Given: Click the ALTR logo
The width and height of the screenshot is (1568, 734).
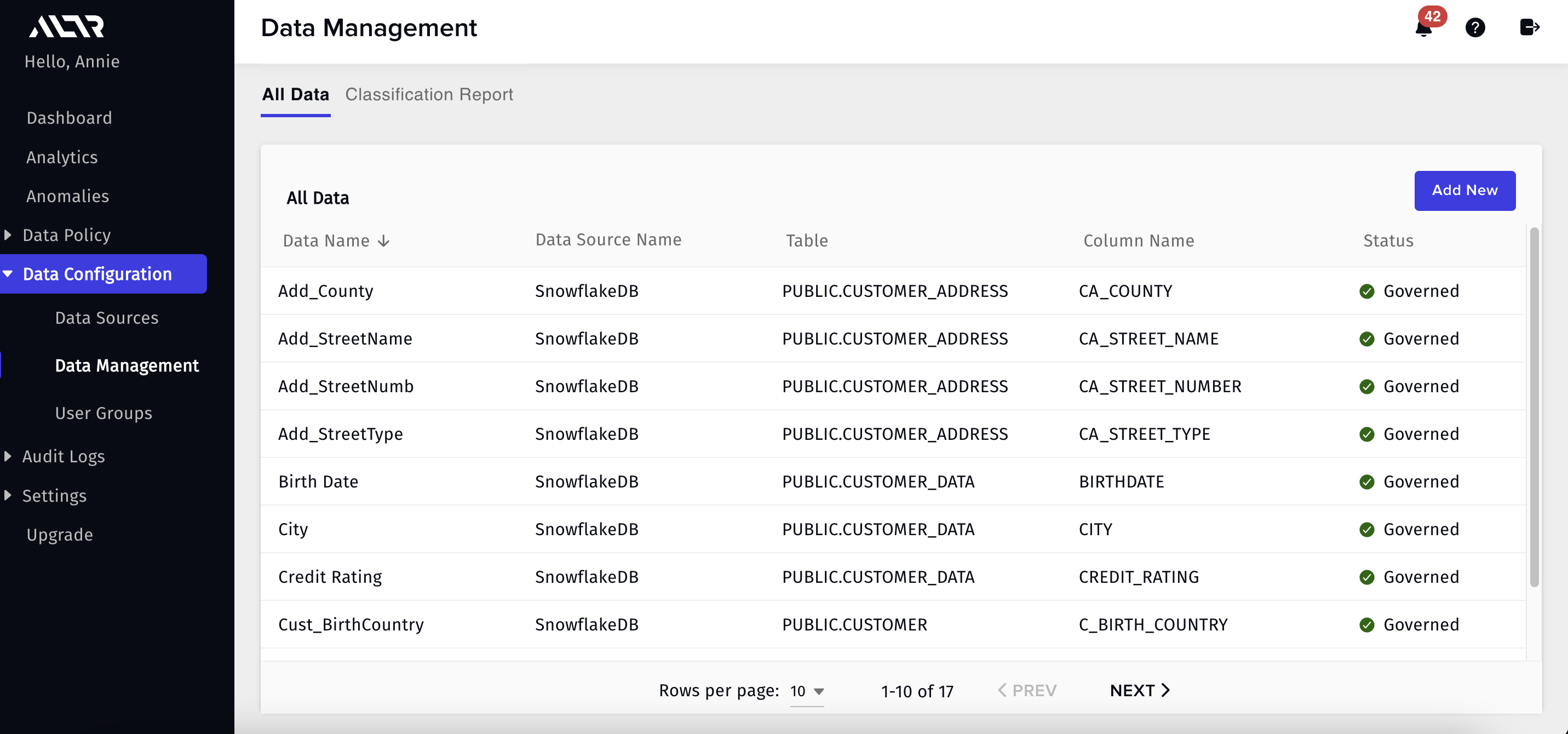Looking at the screenshot, I should pos(67,27).
